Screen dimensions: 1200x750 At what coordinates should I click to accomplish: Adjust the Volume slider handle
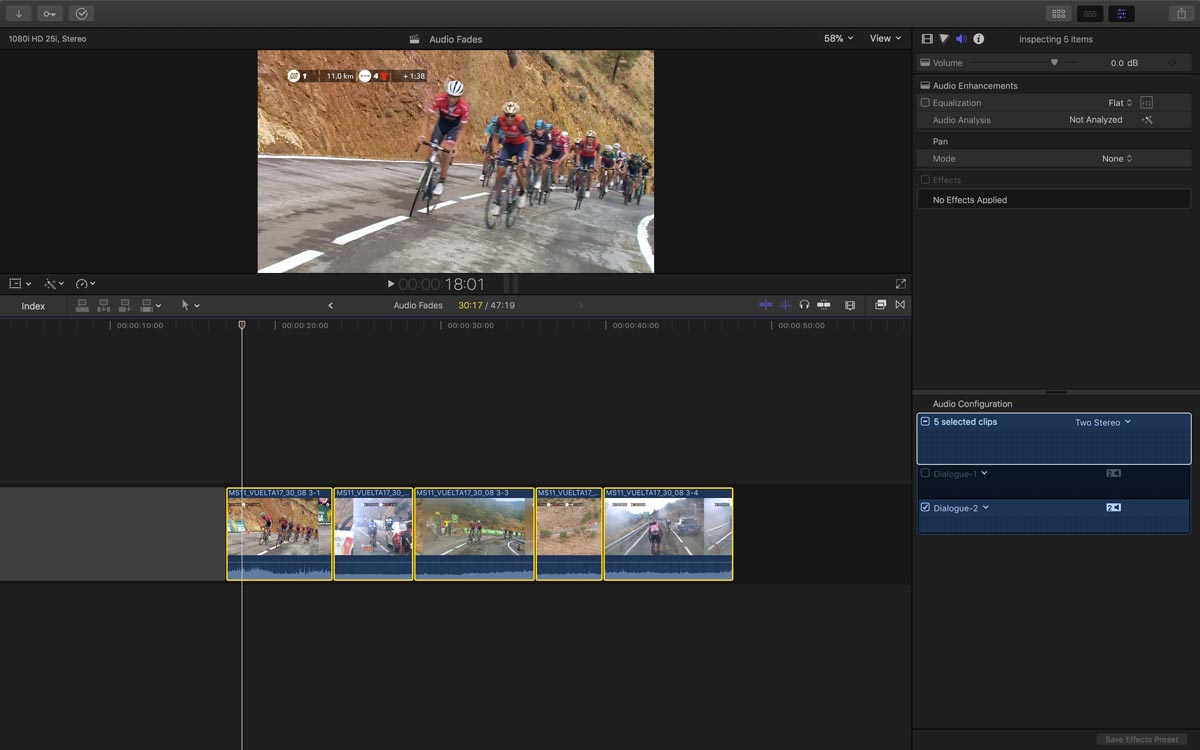click(1054, 62)
